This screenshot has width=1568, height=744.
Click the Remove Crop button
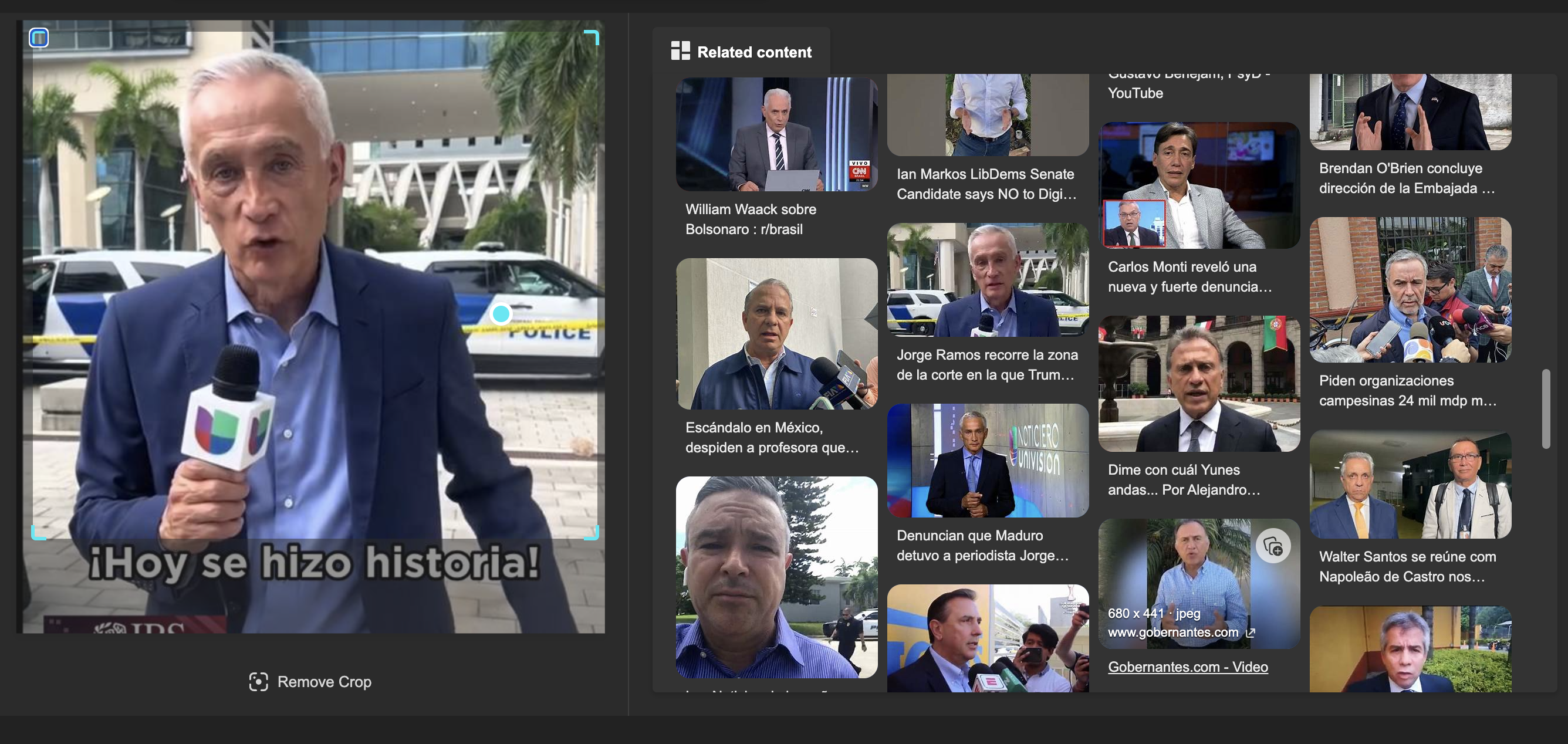point(310,681)
